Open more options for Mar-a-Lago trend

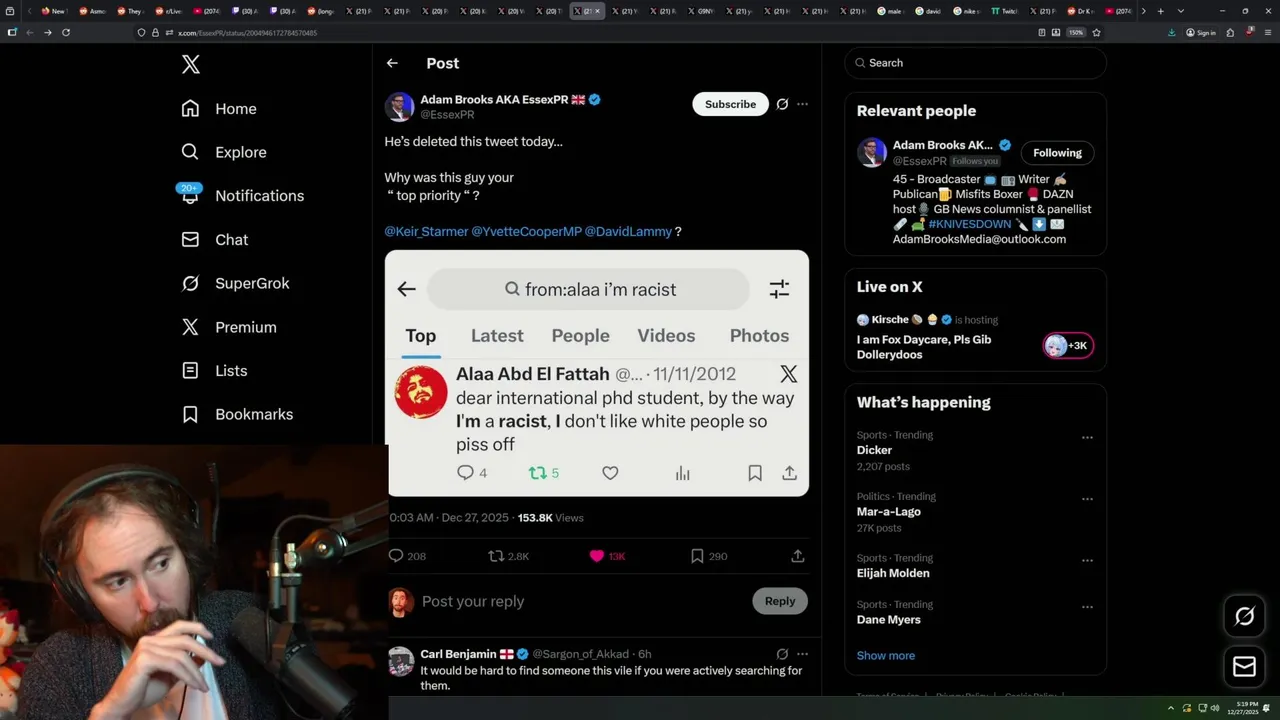click(x=1087, y=499)
